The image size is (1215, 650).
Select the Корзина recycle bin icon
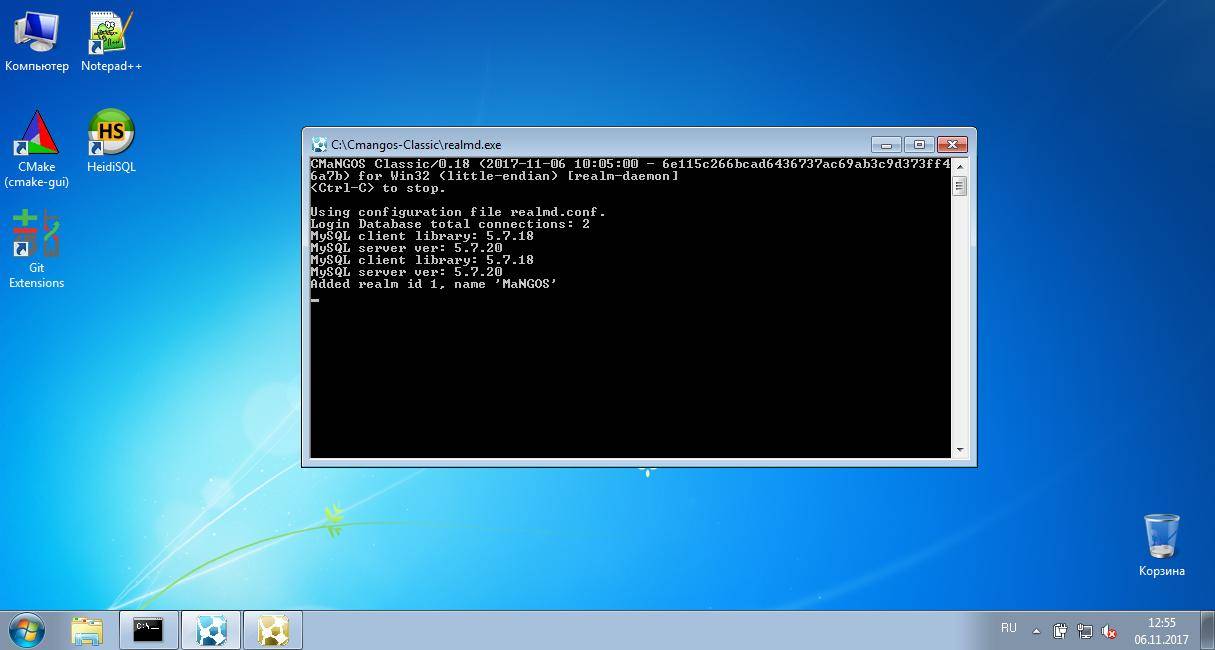[1161, 546]
